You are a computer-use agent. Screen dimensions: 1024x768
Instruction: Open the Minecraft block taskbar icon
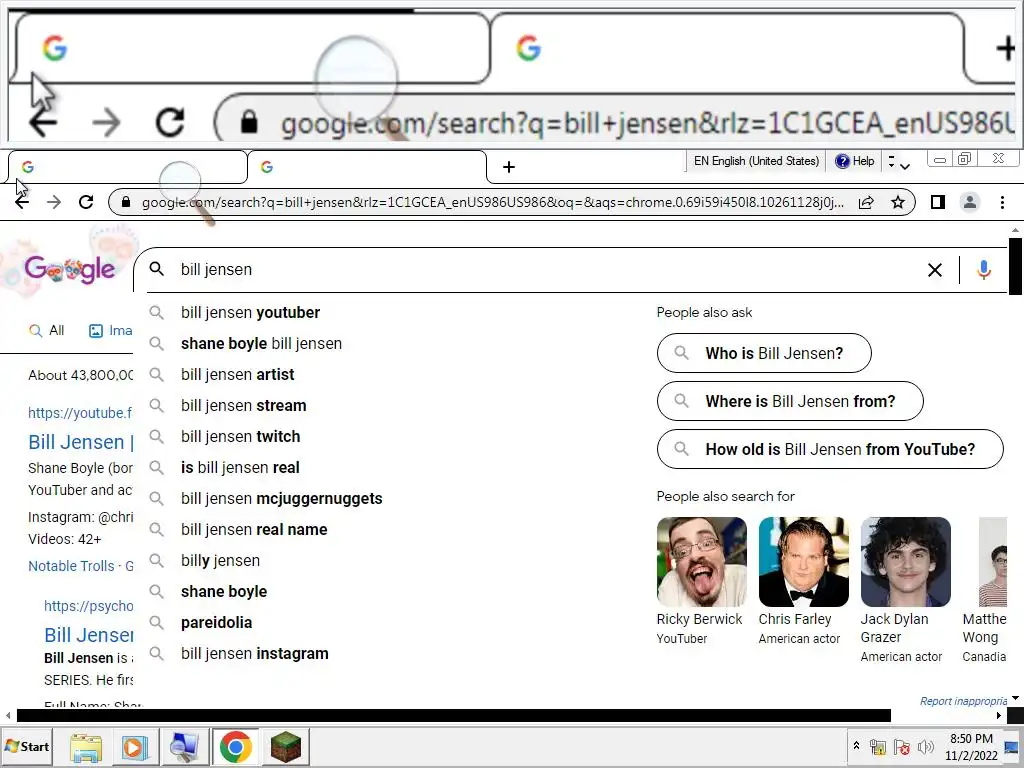pos(286,746)
